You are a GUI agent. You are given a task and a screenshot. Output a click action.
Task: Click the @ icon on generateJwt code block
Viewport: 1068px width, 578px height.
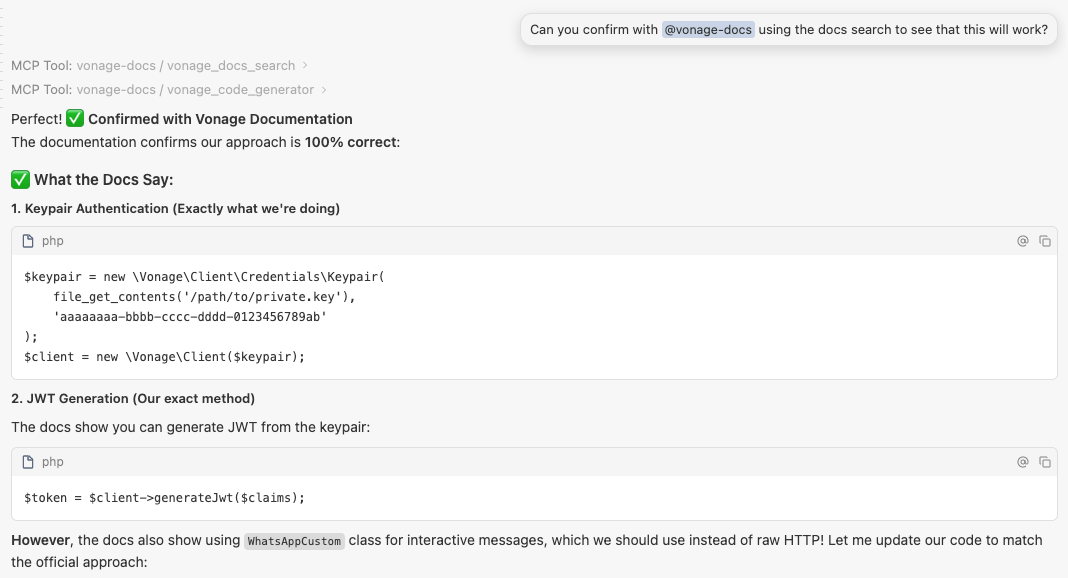coord(1023,462)
